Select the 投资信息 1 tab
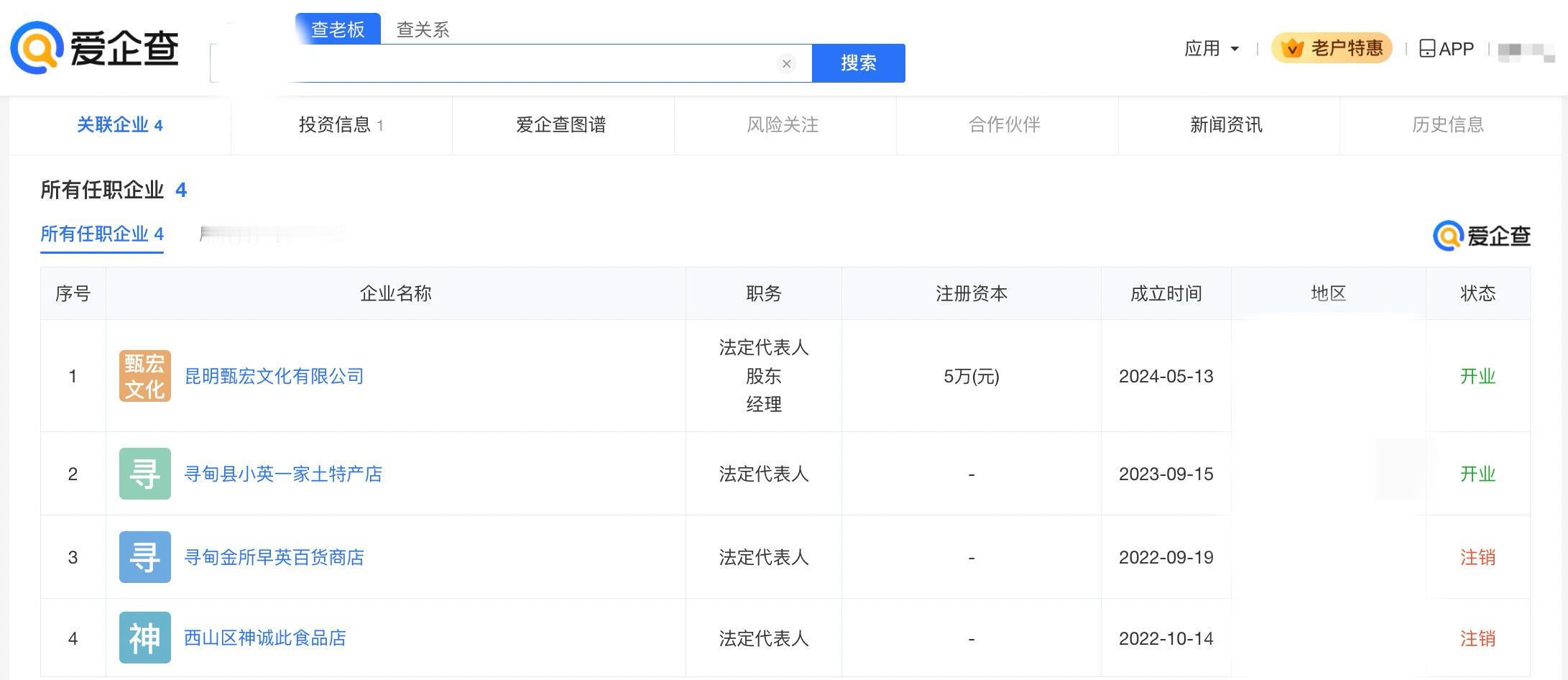1568x680 pixels. pos(341,124)
